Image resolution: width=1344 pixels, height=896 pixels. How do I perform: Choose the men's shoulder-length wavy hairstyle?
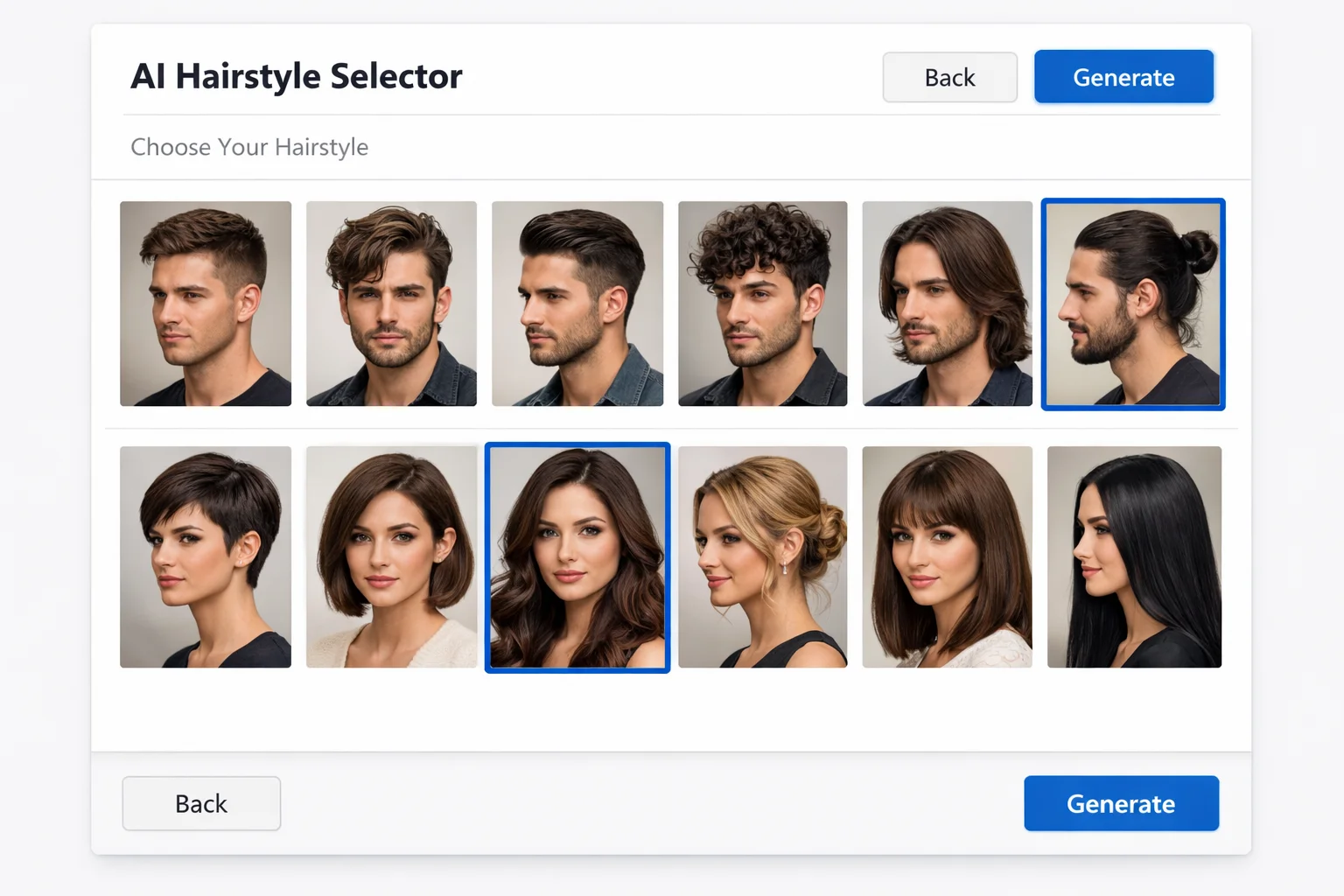point(948,304)
